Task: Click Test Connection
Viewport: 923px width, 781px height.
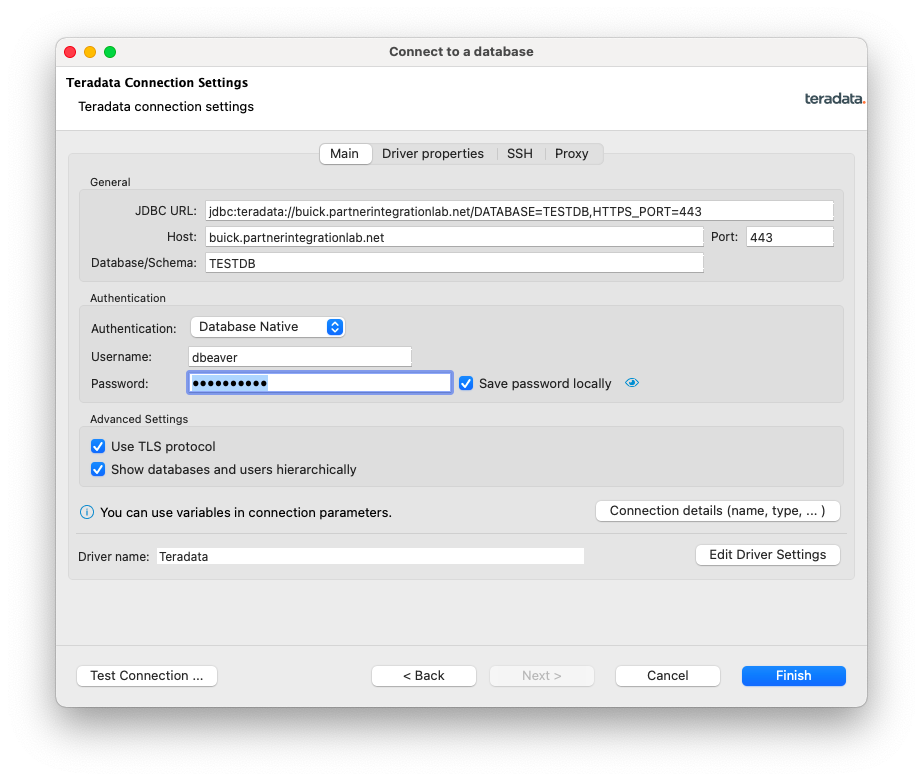Action: 146,675
